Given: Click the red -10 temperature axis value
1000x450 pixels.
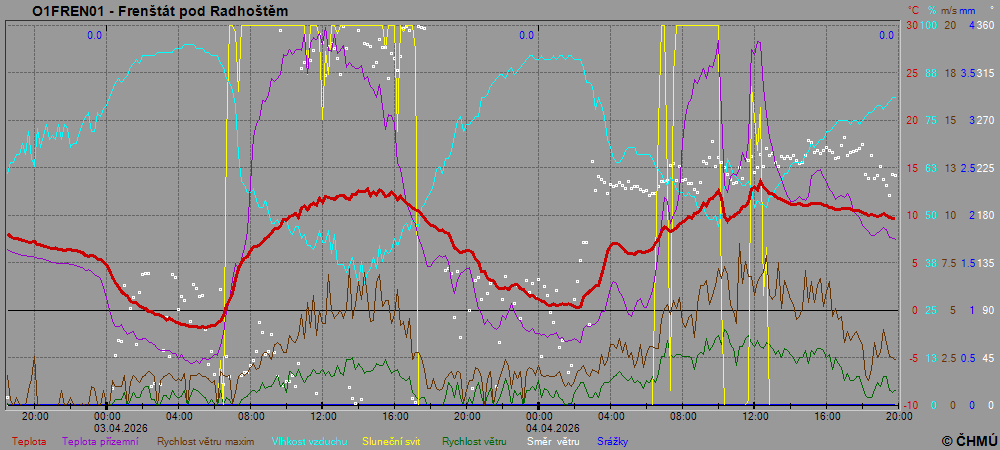Looking at the screenshot, I should (x=911, y=405).
